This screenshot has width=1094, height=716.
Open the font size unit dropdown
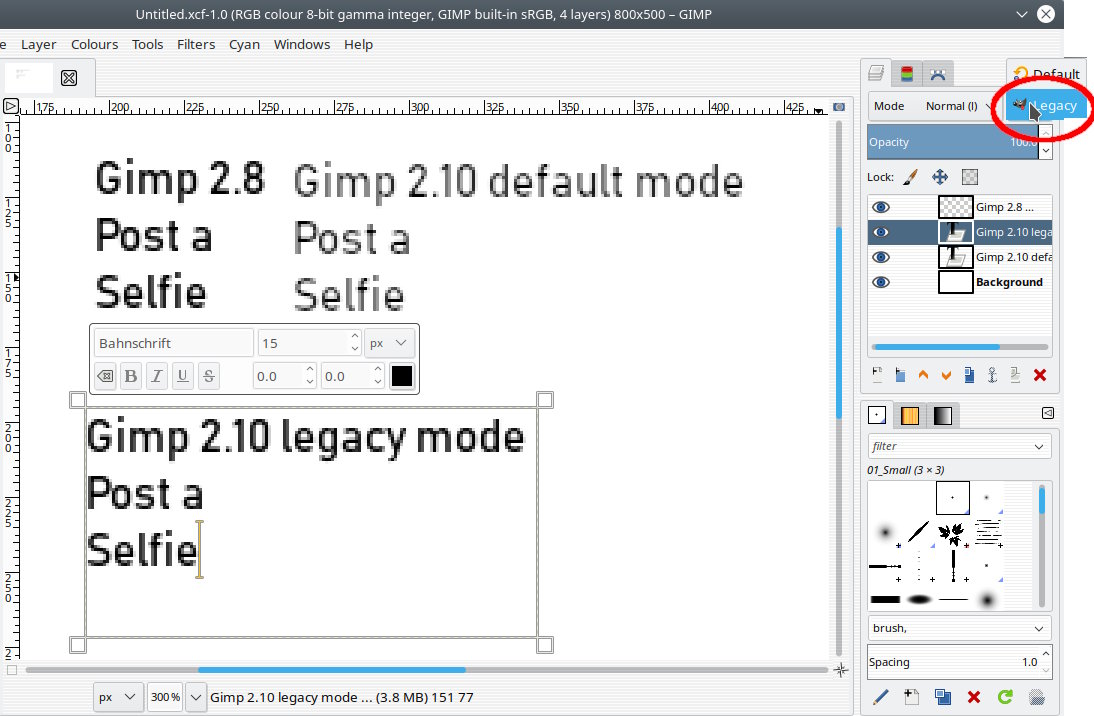pos(389,343)
